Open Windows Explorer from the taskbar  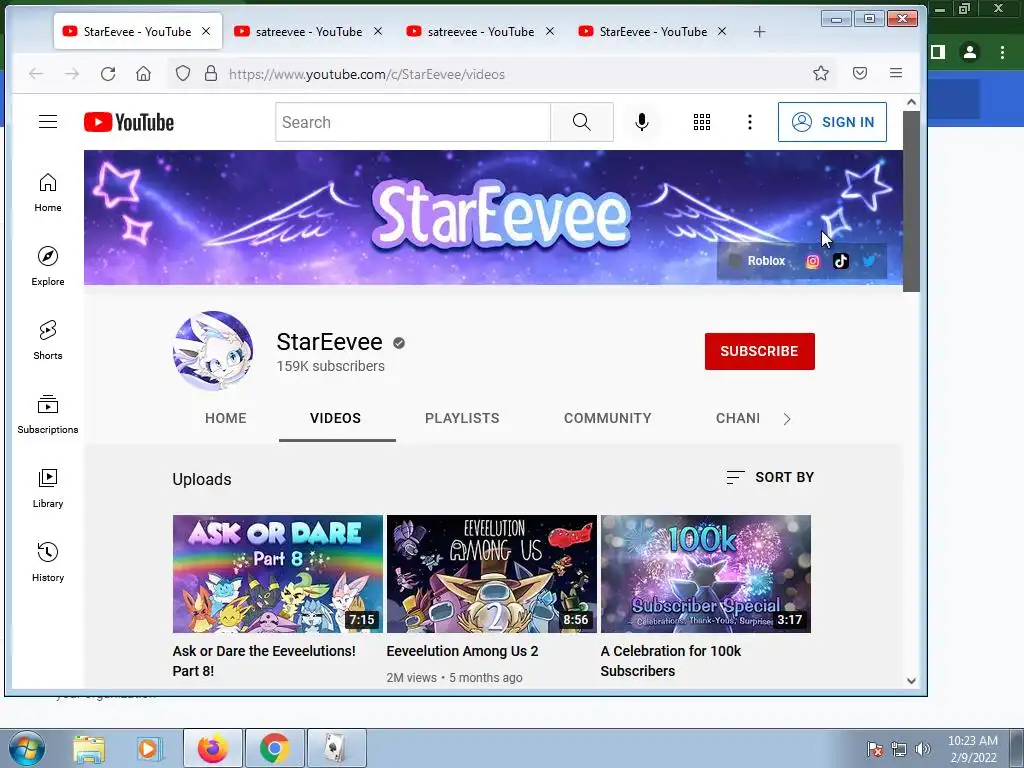click(89, 748)
